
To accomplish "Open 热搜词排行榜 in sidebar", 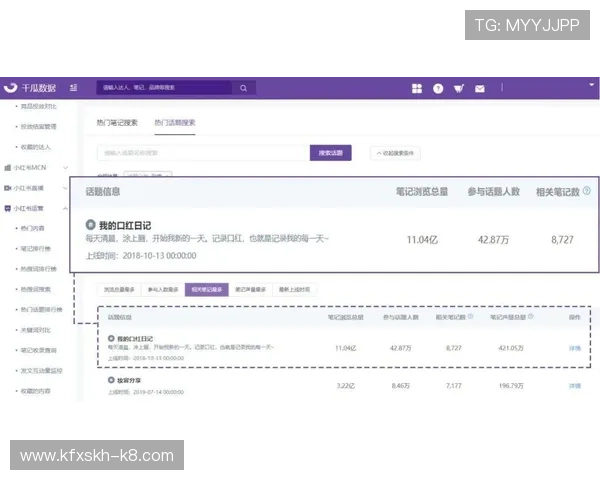I will tap(39, 269).
